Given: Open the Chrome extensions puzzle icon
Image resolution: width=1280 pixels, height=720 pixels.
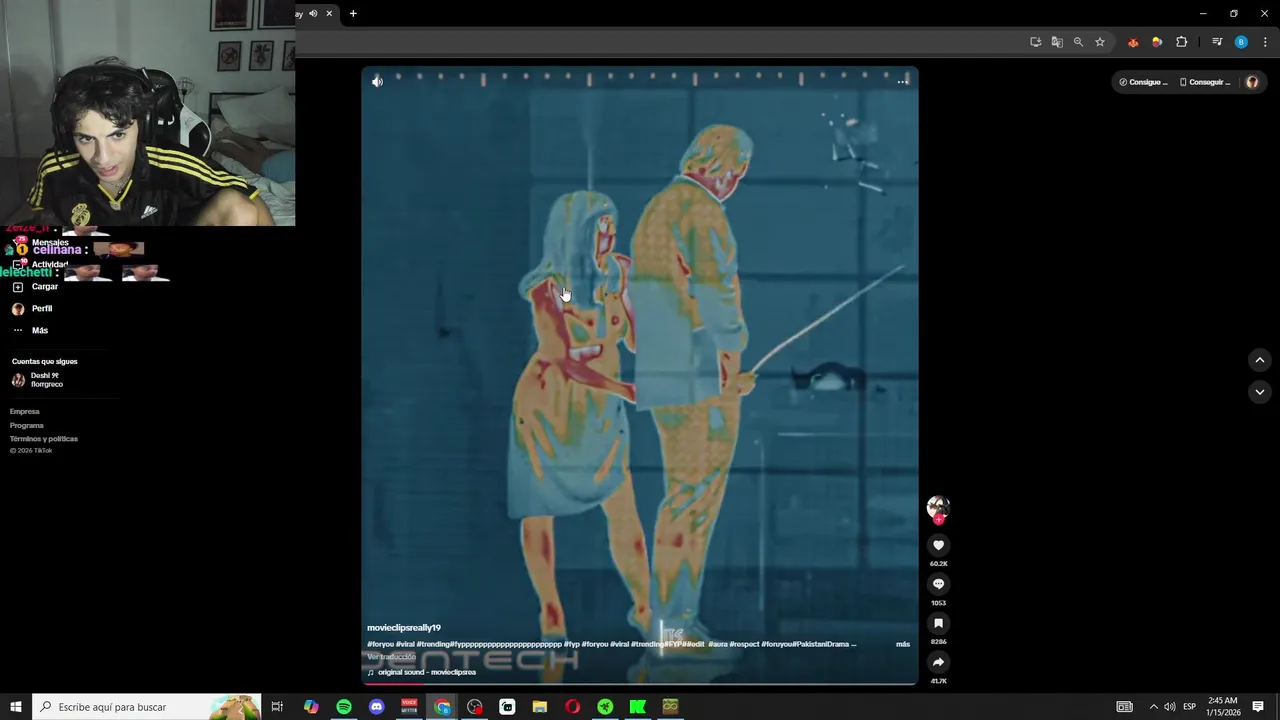Looking at the screenshot, I should tap(1181, 42).
